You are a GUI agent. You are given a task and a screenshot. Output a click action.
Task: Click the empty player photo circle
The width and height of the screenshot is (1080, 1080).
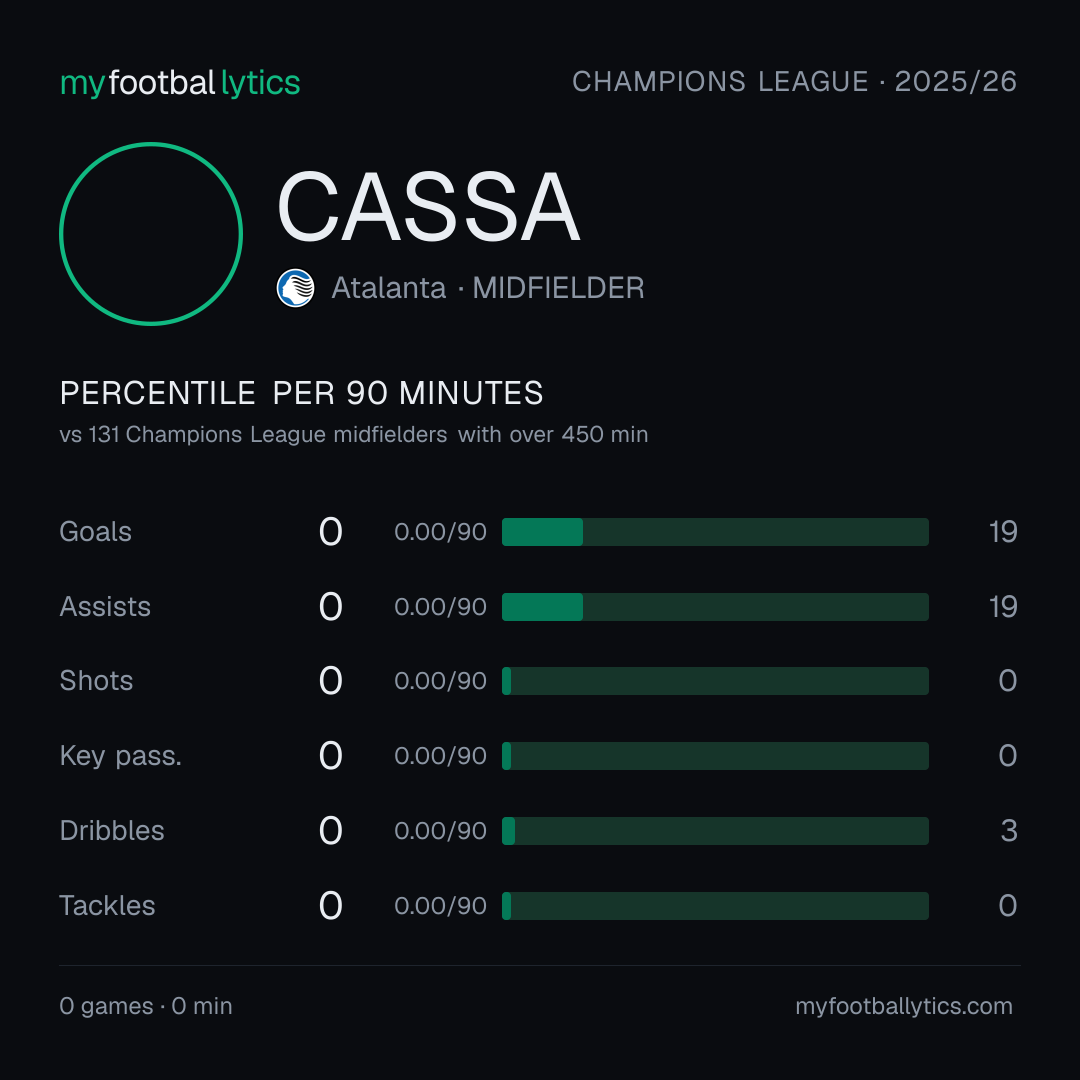[151, 233]
